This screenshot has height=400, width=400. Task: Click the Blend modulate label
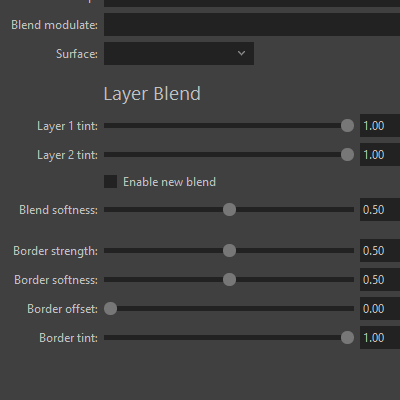pos(54,25)
